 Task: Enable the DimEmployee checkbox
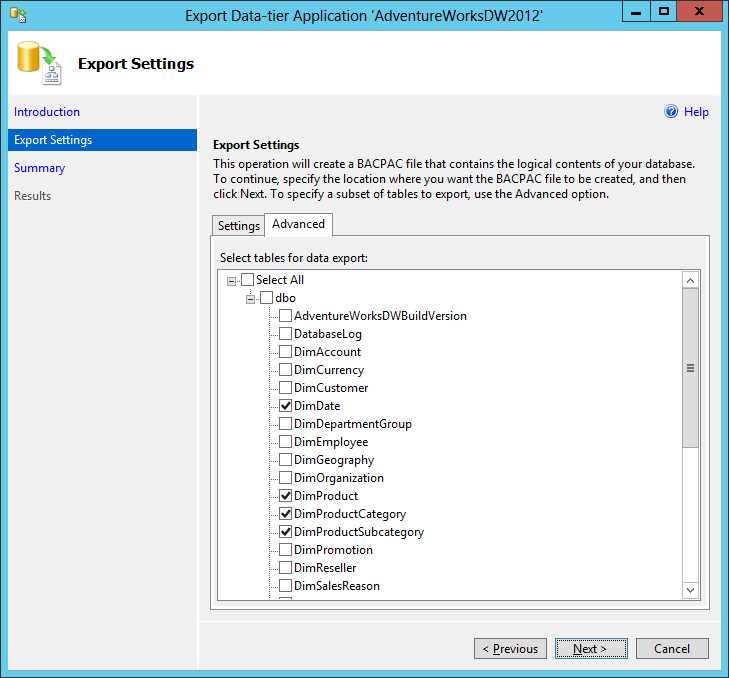285,441
